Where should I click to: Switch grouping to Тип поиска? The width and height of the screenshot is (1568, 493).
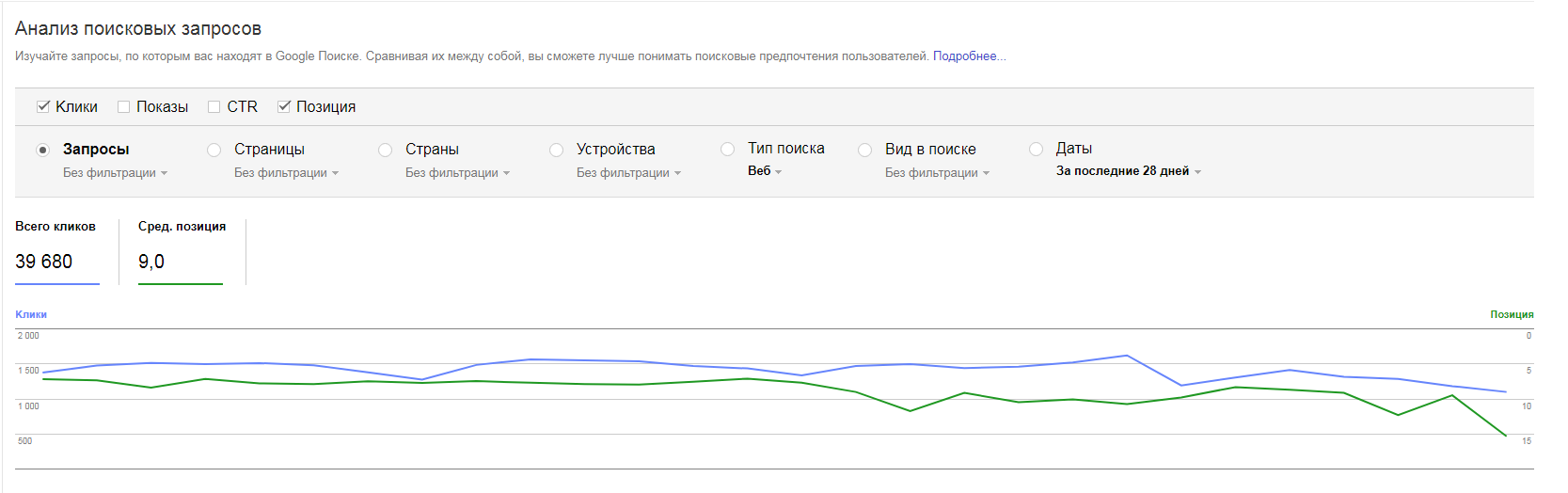coord(728,149)
